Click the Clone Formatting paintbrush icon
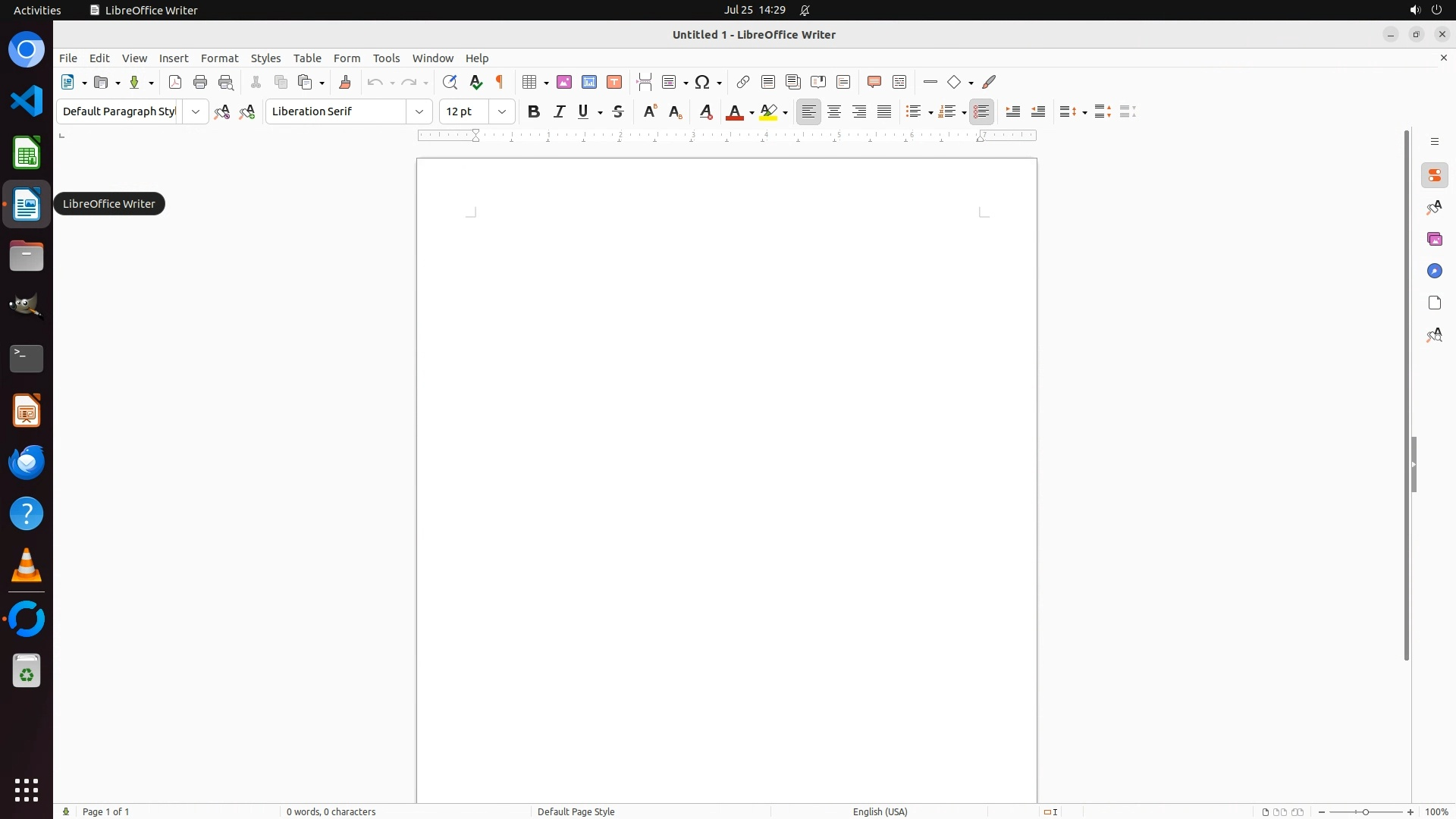Screen dimensions: 1456x819 (345, 82)
